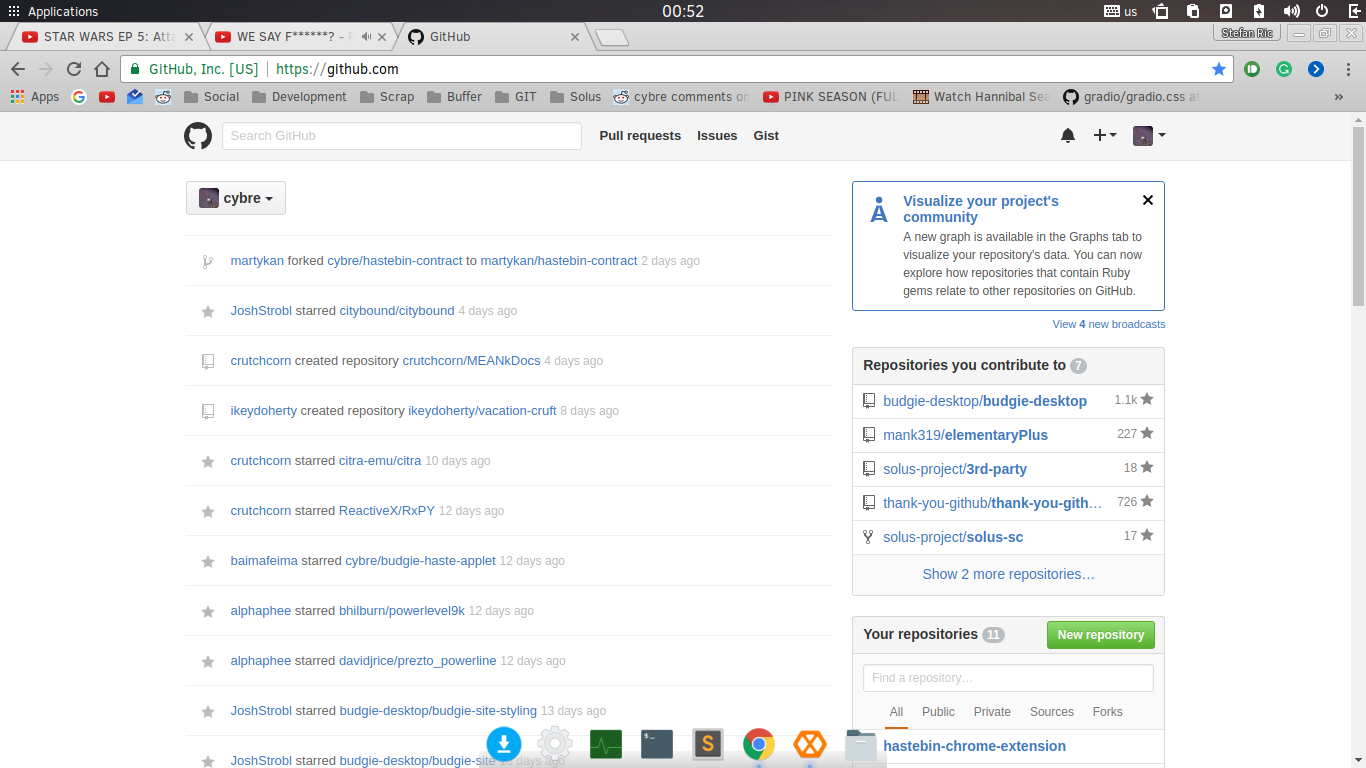Open the volume indicator in system panel

1291,11
